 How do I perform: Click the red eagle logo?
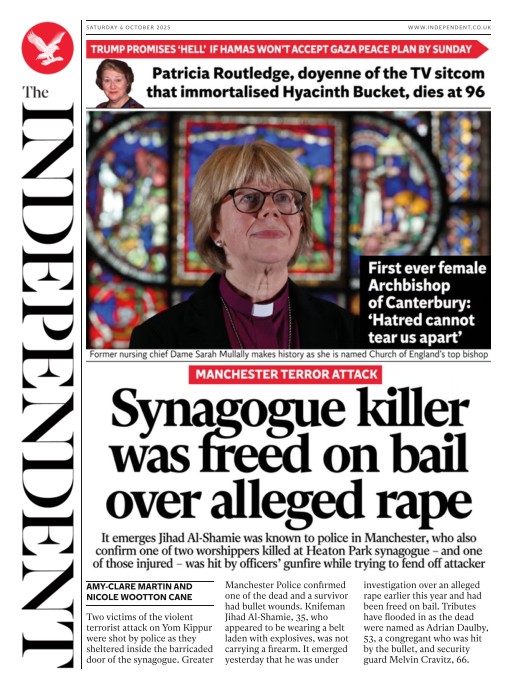coord(47,48)
